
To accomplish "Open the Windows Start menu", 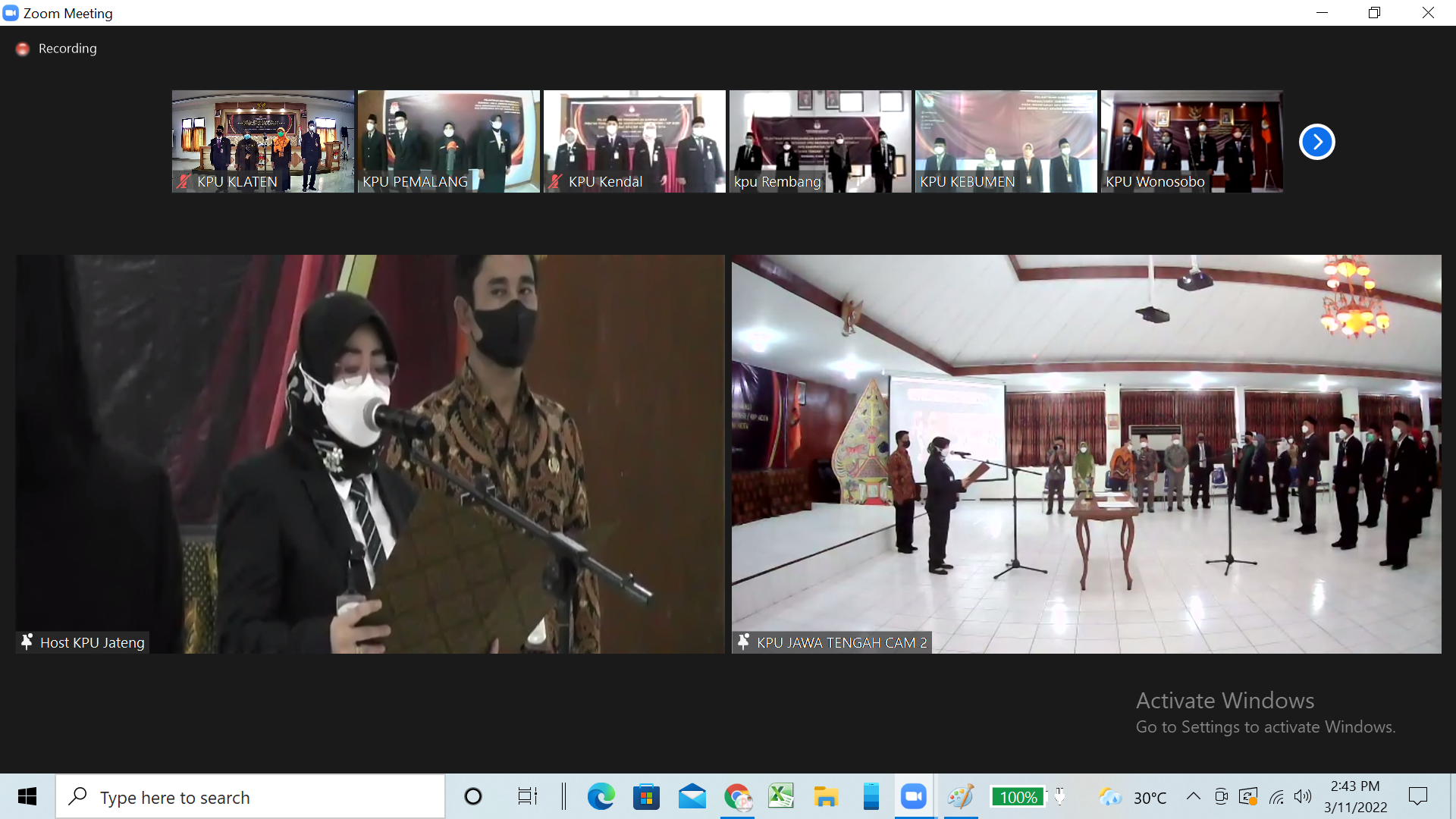I will coord(27,796).
